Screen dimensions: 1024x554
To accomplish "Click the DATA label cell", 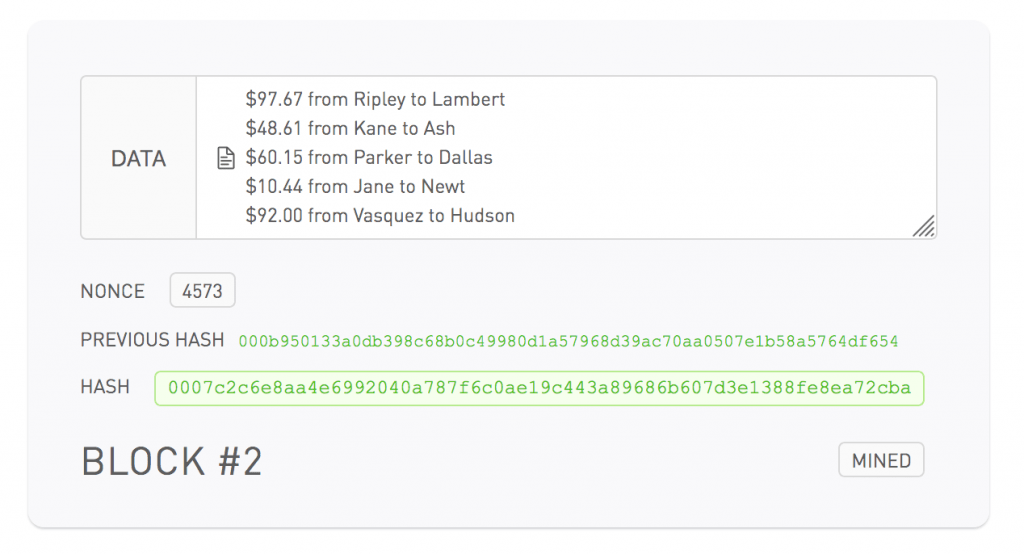I will click(138, 158).
